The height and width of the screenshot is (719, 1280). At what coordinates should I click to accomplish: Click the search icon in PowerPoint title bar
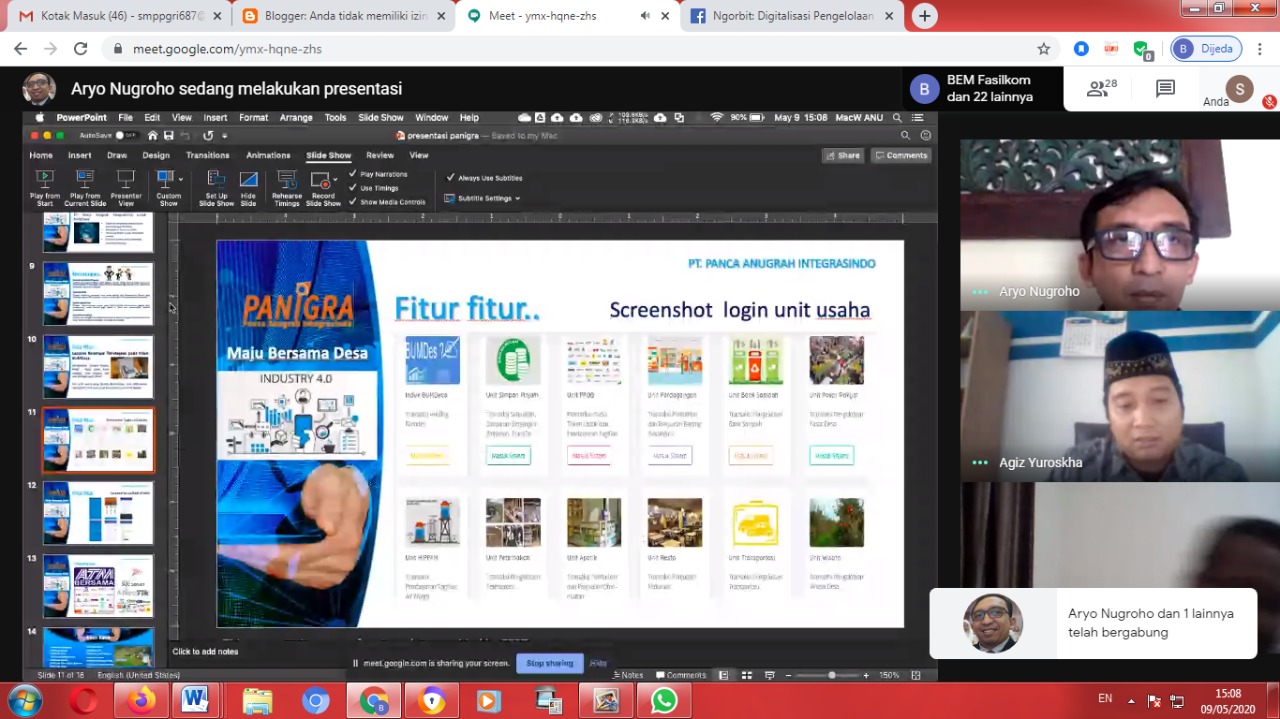pyautogui.click(x=906, y=135)
